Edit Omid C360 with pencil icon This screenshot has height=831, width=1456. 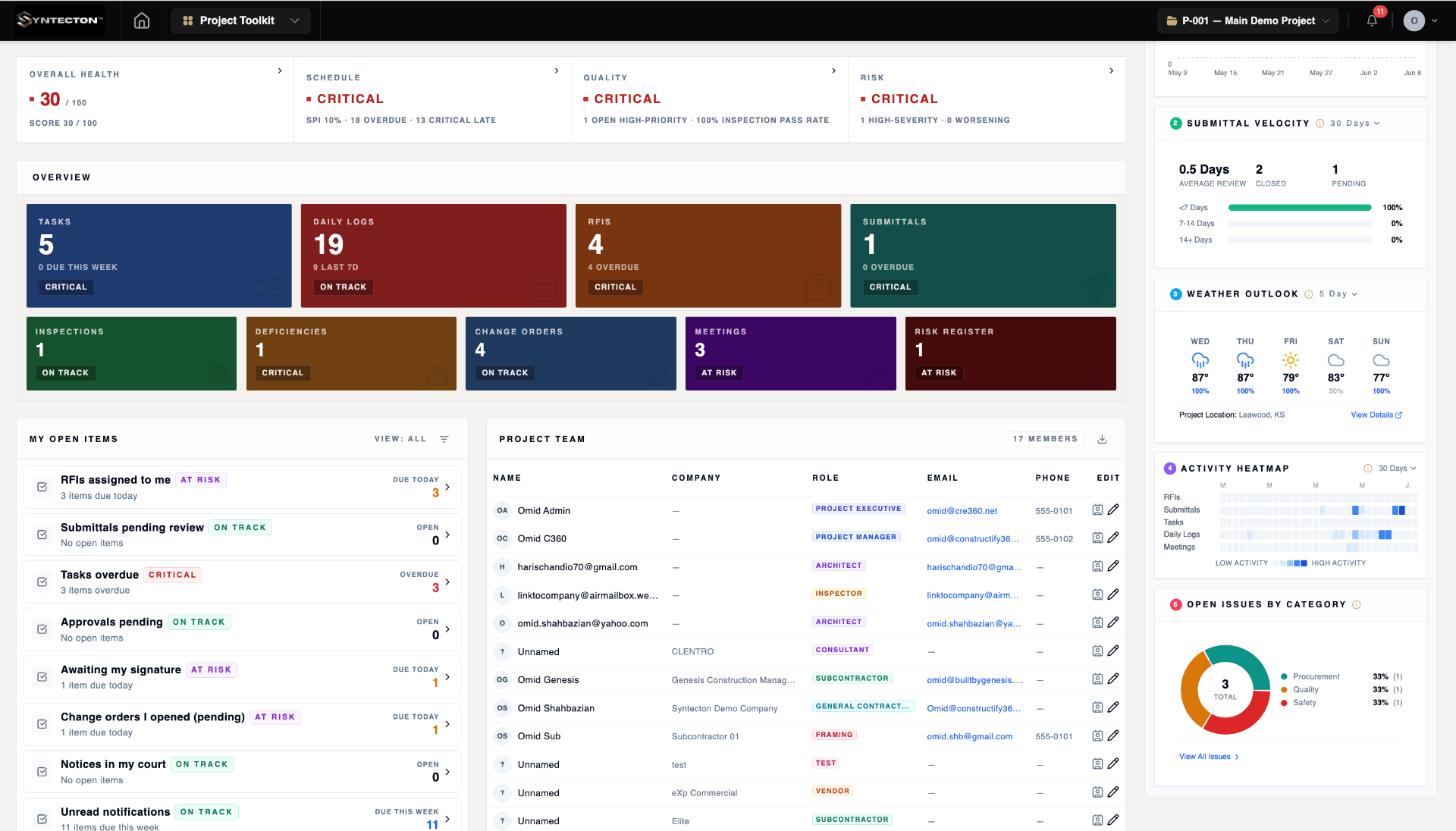(1113, 538)
